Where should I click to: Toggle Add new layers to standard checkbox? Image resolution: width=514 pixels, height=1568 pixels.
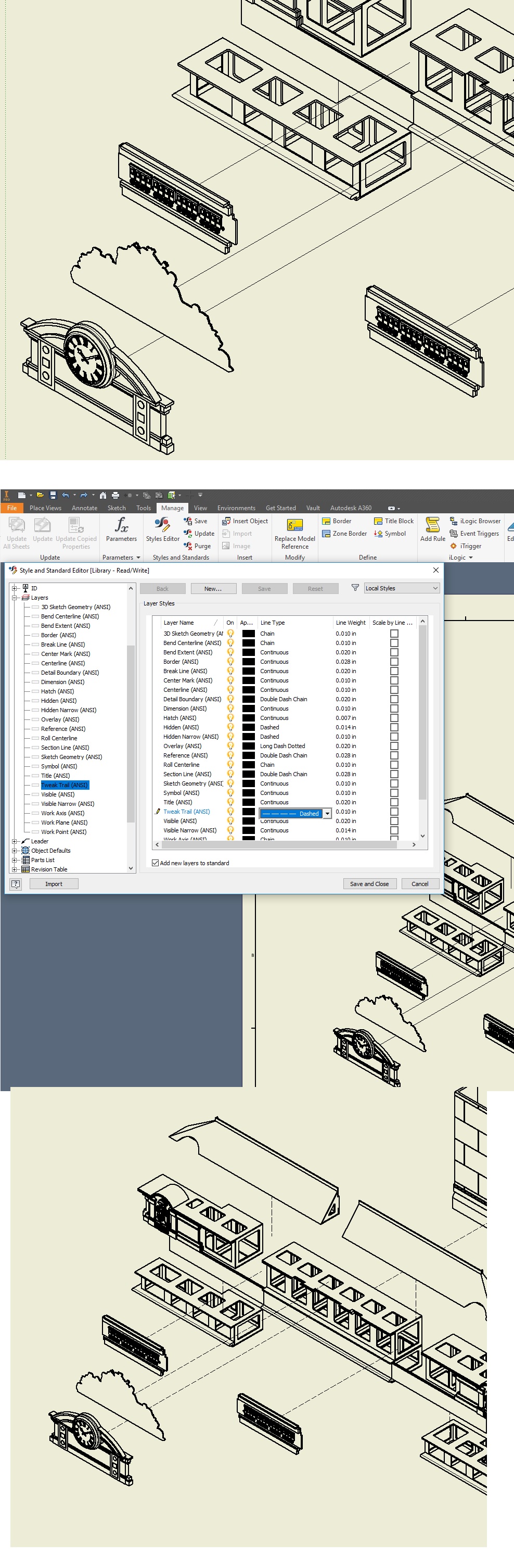[155, 863]
